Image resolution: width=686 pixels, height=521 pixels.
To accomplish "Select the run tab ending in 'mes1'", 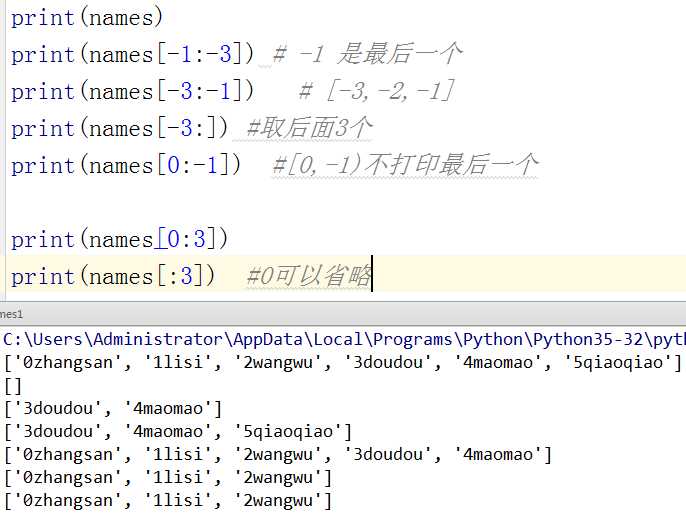I will pos(11,314).
